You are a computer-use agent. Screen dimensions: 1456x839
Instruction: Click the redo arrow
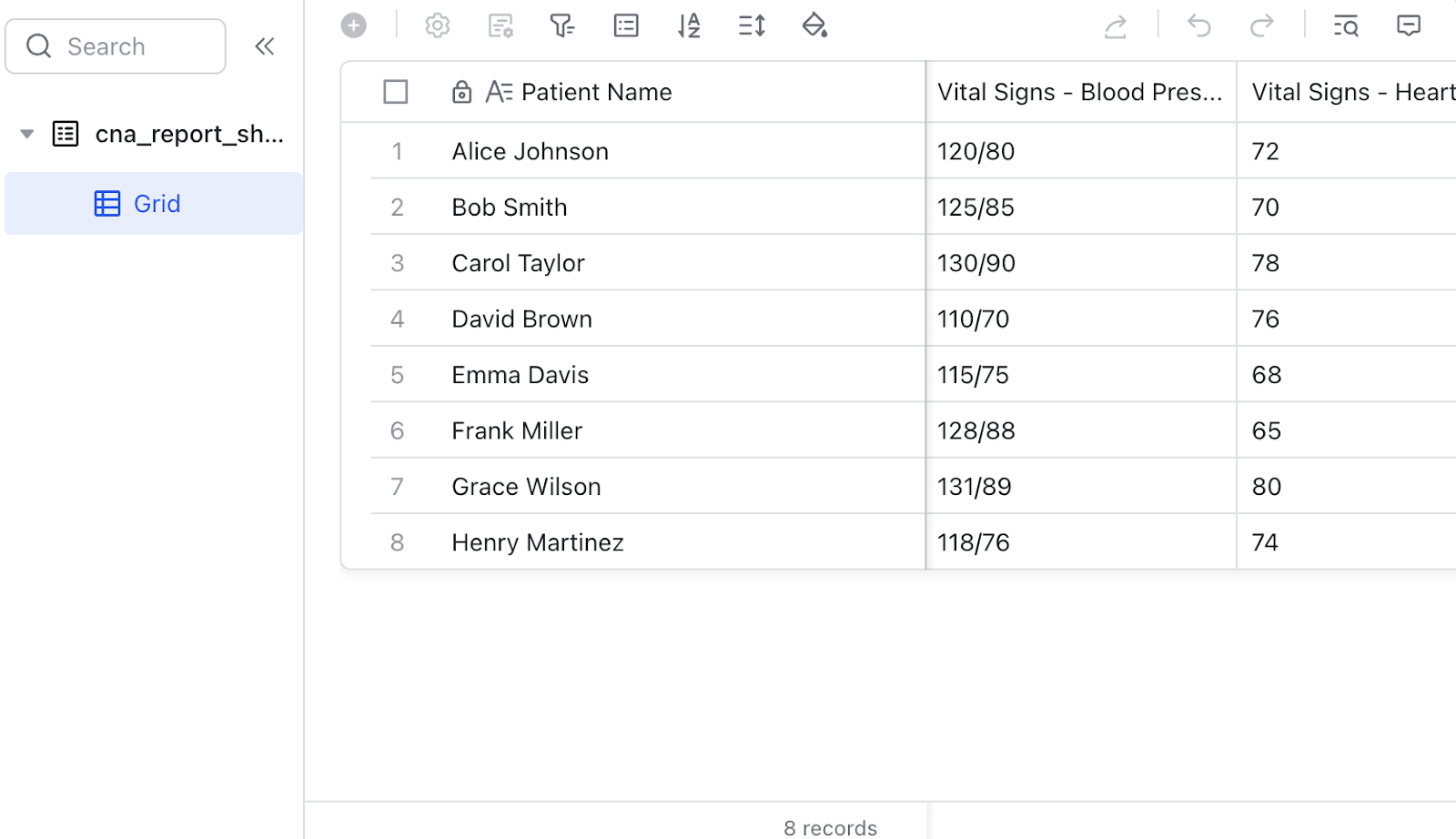tap(1262, 25)
